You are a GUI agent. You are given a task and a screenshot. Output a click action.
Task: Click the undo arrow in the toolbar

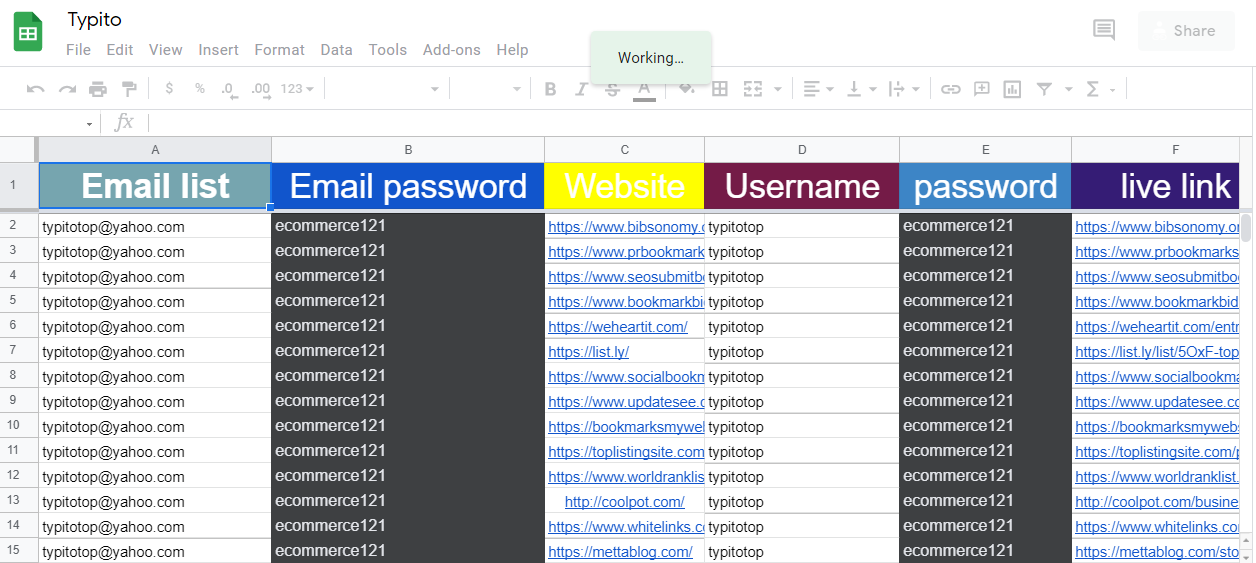point(36,89)
